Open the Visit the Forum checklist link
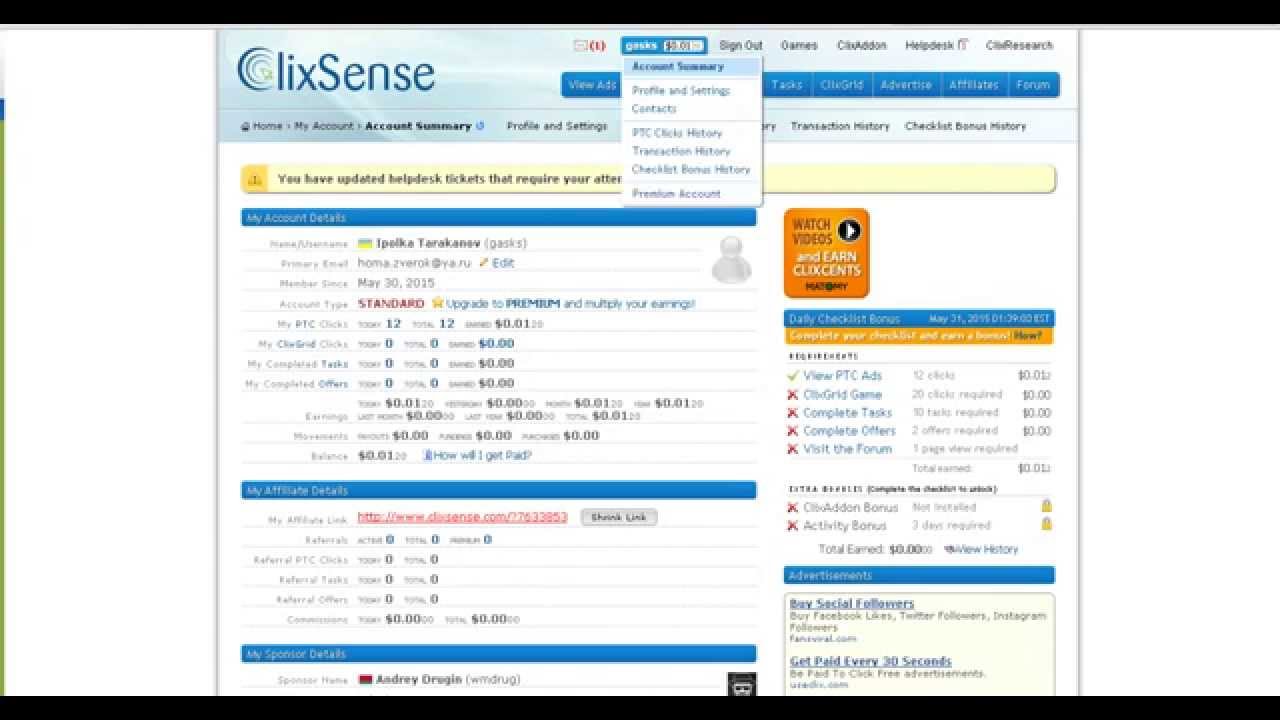 [848, 449]
